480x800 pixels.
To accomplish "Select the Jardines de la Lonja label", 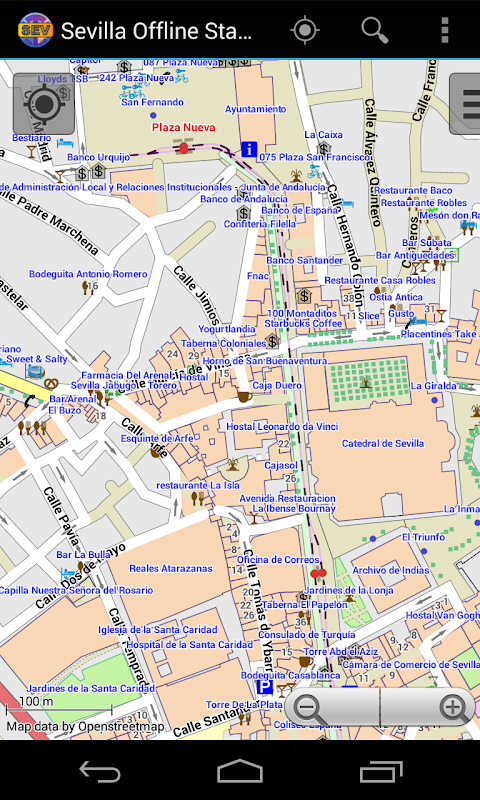I will click(350, 590).
